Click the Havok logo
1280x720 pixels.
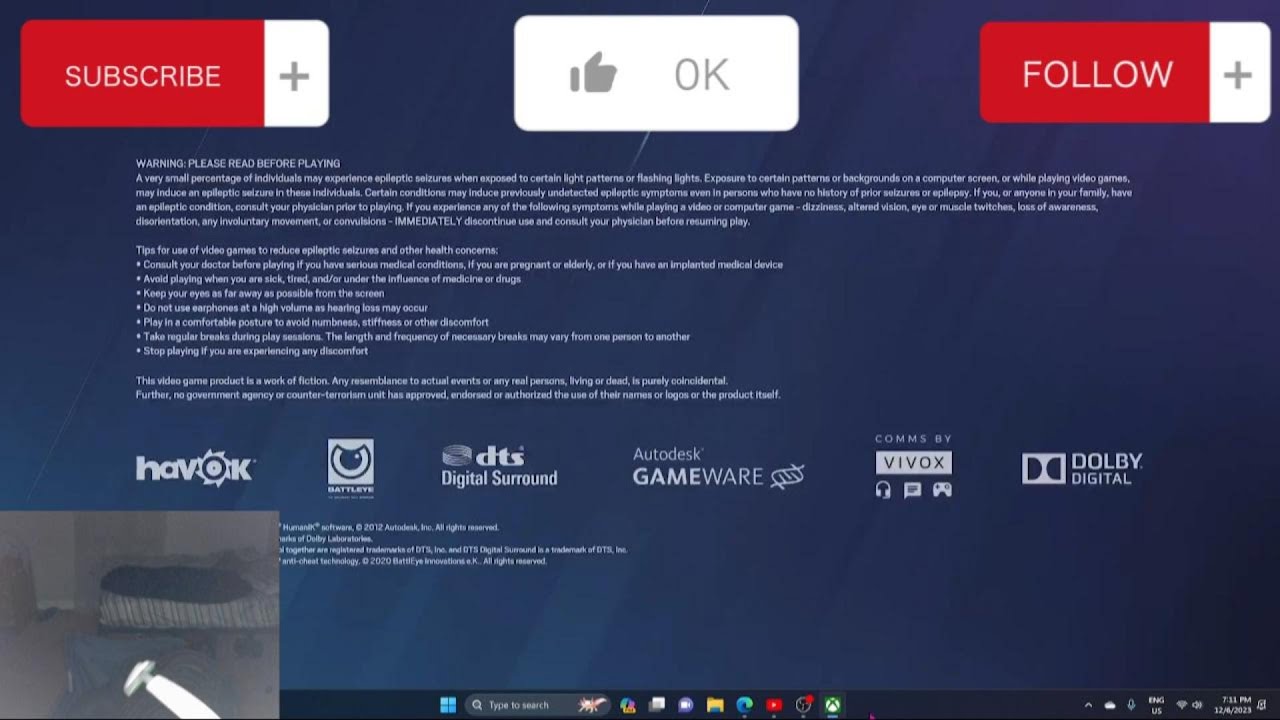pyautogui.click(x=196, y=468)
